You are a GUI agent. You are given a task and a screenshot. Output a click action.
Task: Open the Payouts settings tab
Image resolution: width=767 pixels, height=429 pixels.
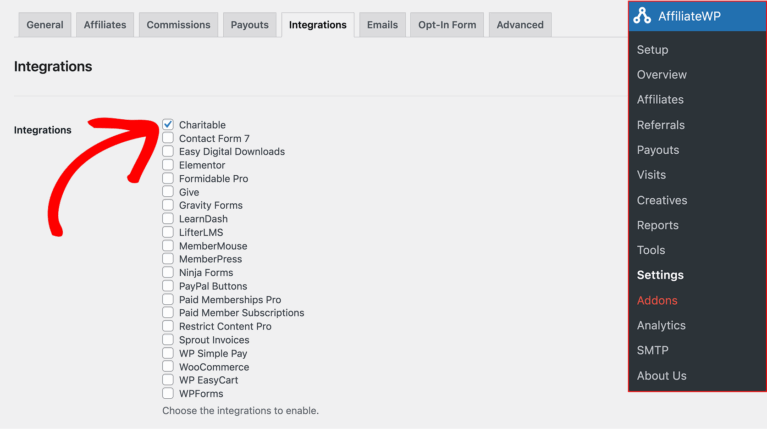tap(249, 25)
